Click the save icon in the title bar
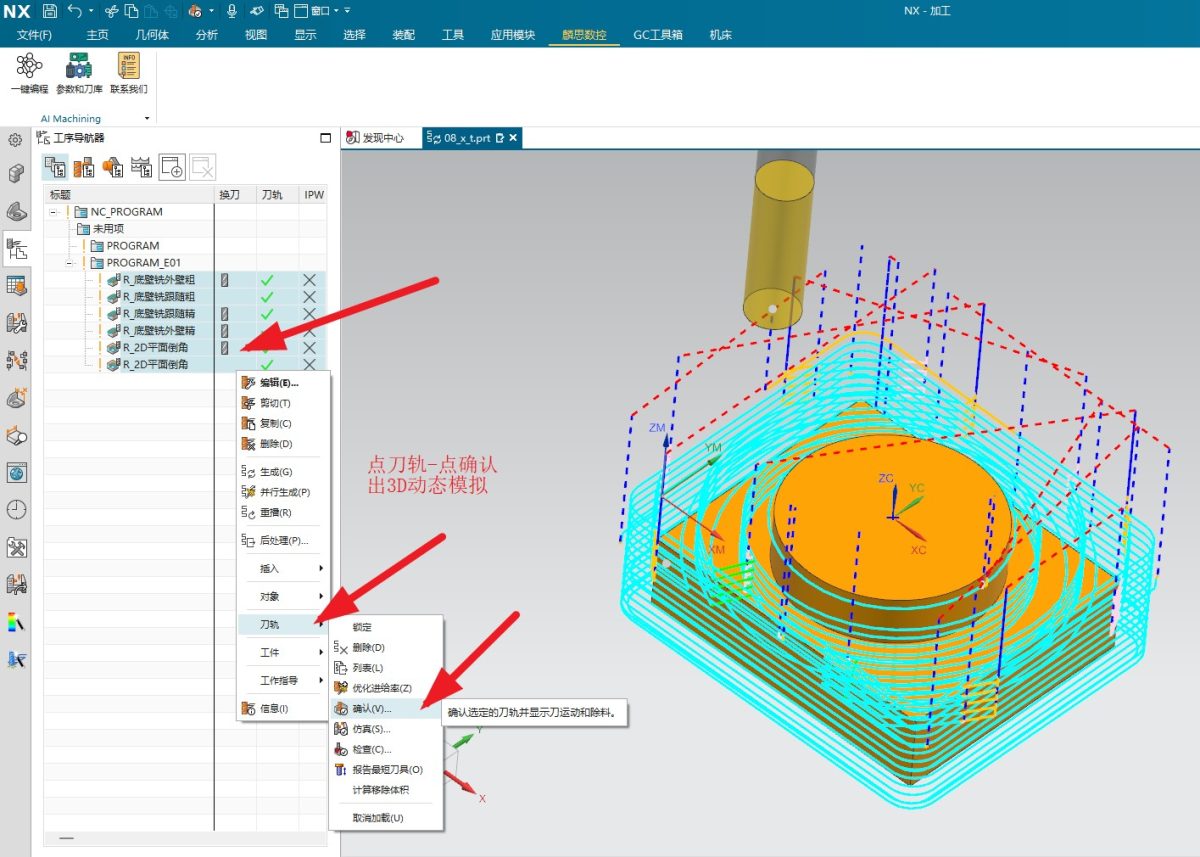The height and width of the screenshot is (857, 1200). 50,11
